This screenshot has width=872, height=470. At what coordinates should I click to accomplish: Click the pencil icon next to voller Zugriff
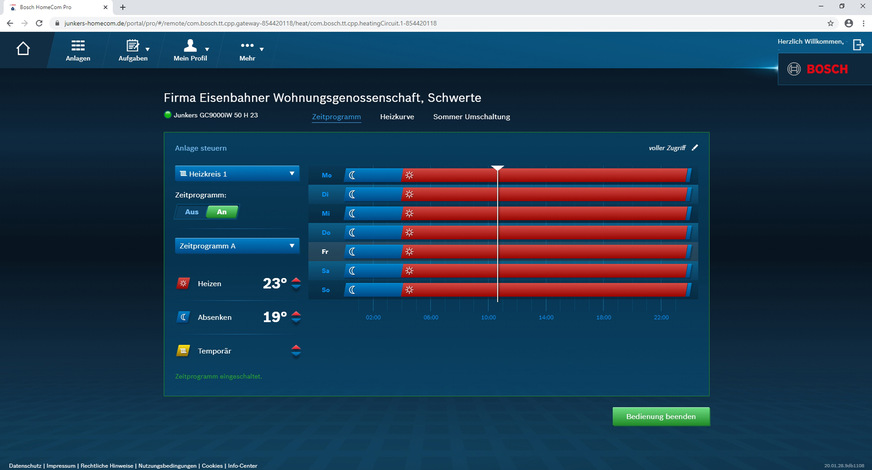[695, 148]
